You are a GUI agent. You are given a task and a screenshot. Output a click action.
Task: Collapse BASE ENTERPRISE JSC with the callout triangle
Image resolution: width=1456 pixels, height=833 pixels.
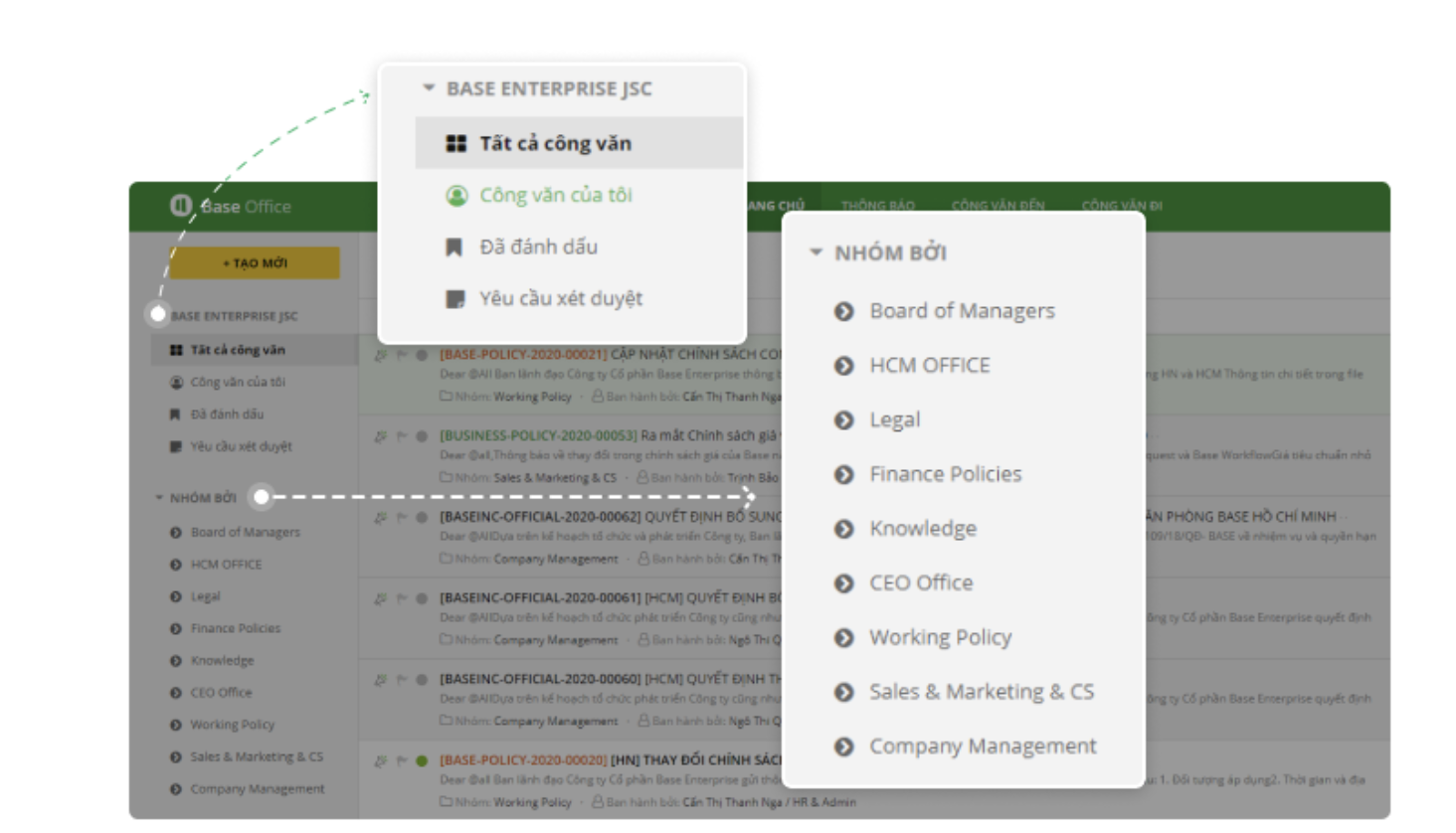(x=429, y=87)
